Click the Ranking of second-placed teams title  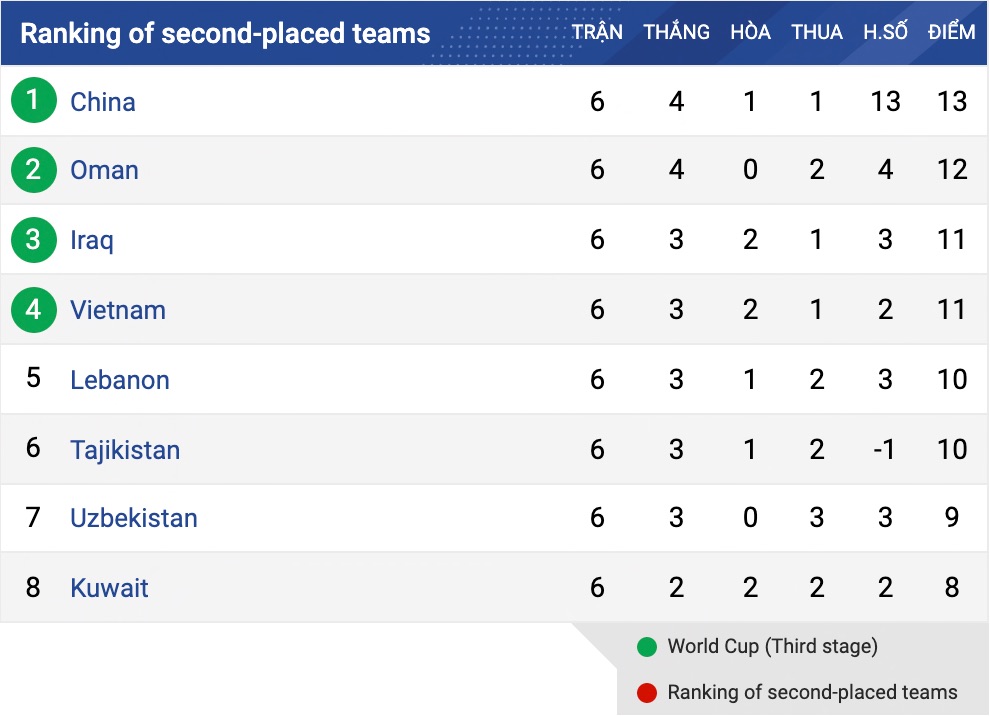point(225,33)
